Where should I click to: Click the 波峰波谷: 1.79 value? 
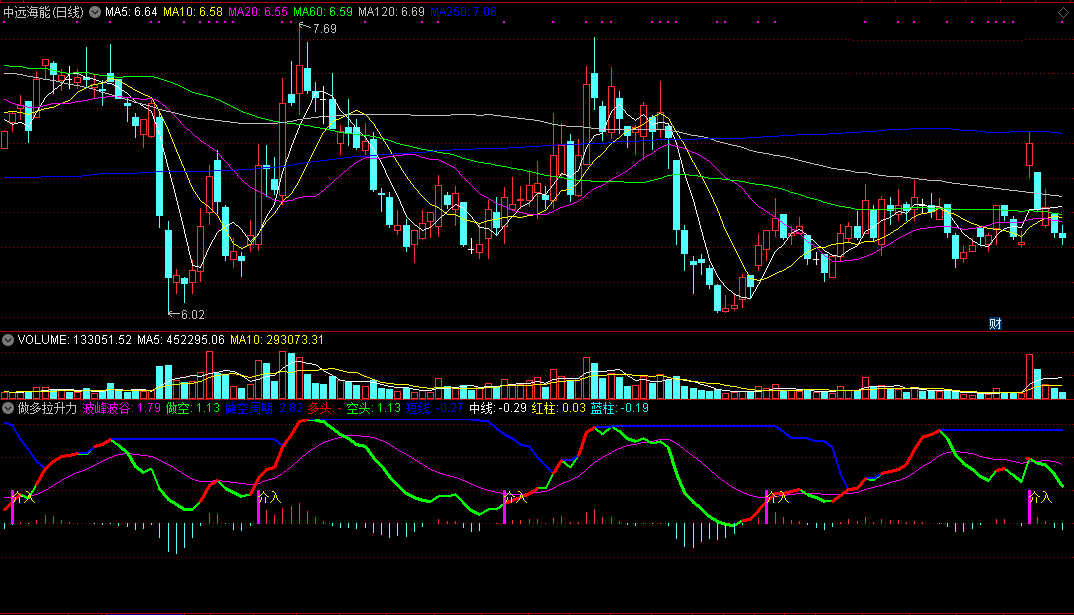pos(122,408)
